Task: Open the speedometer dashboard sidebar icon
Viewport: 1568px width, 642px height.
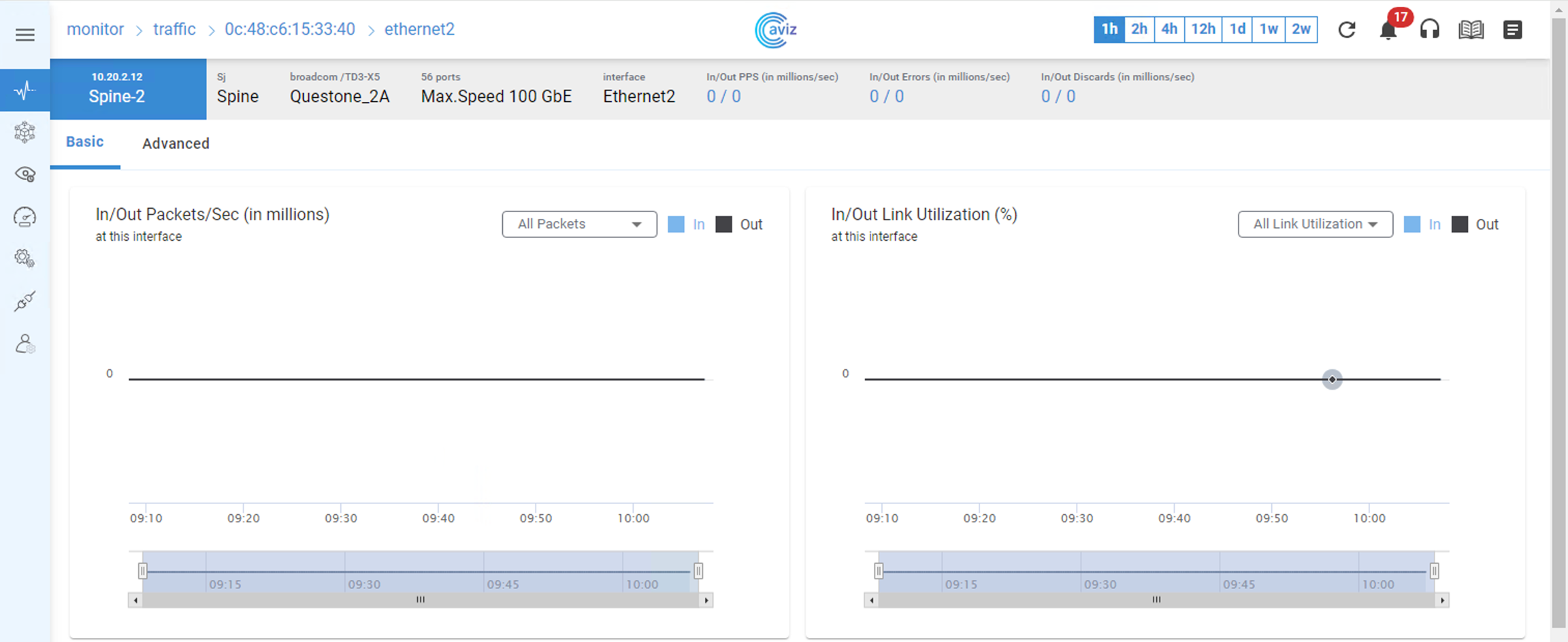Action: [25, 217]
